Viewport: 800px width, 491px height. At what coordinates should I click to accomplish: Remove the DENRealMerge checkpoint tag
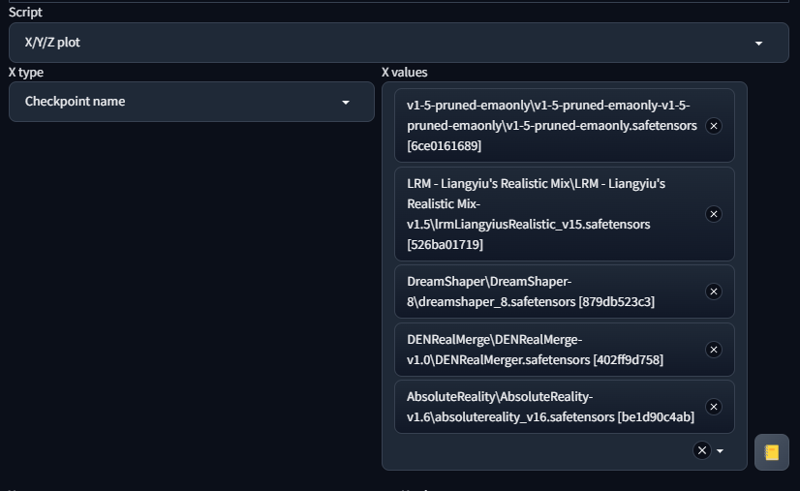click(713, 350)
